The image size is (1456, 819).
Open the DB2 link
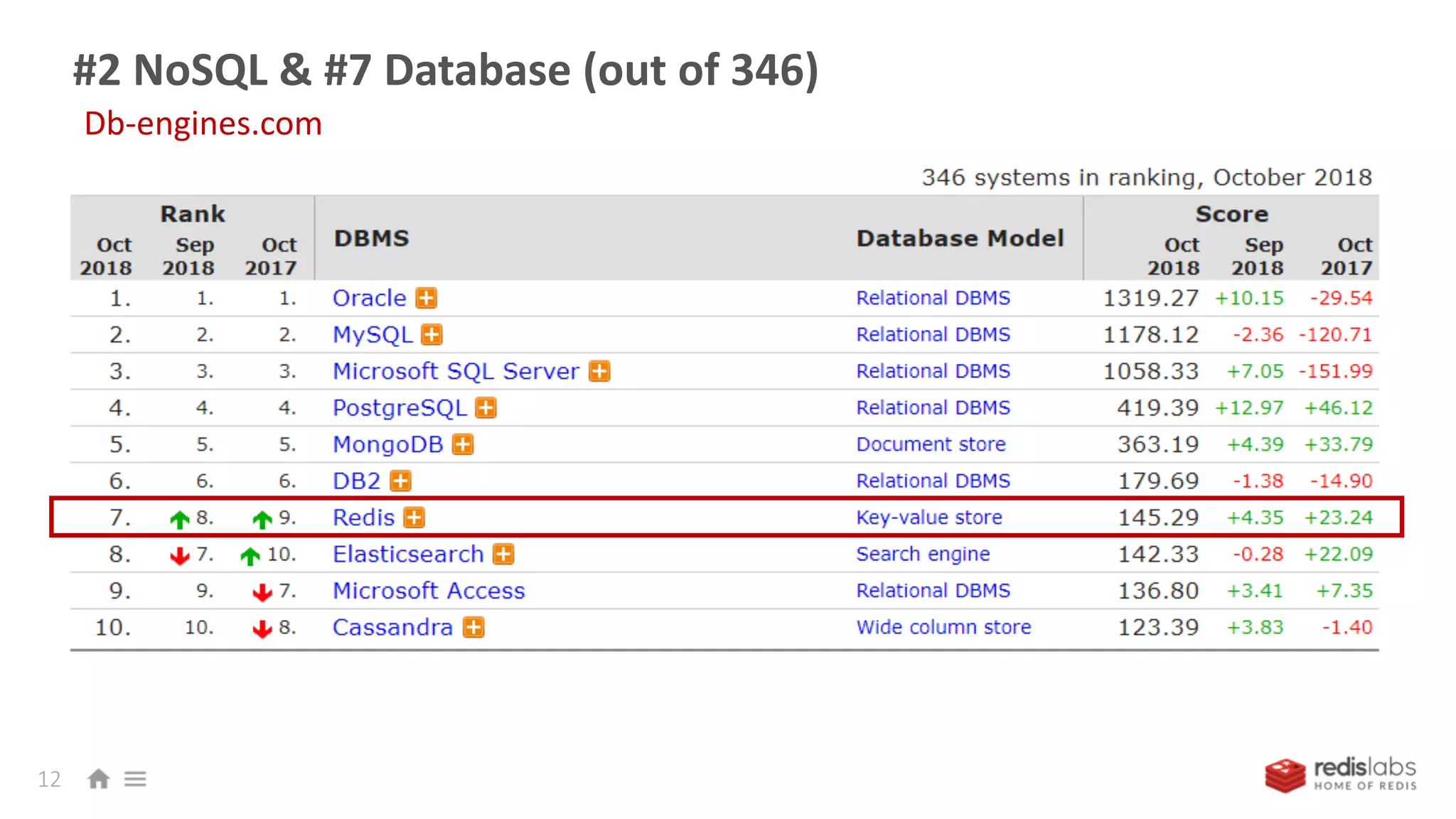click(357, 481)
